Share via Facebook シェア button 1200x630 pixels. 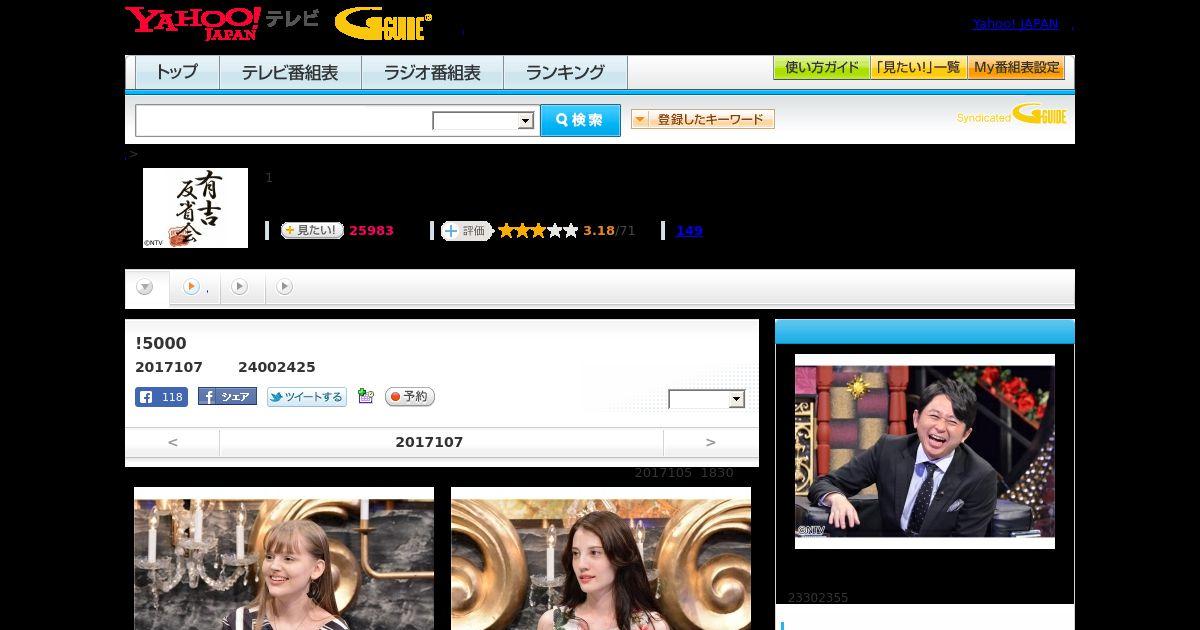click(x=227, y=397)
